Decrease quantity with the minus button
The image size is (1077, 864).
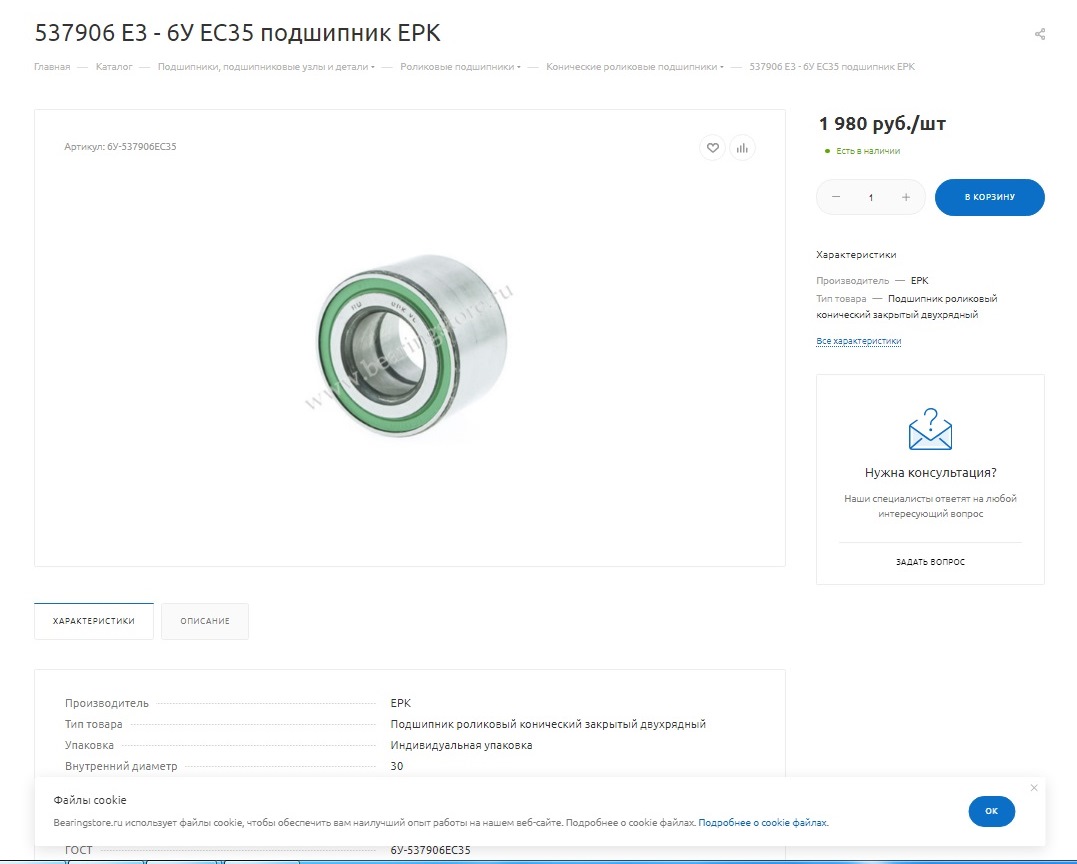[836, 197]
